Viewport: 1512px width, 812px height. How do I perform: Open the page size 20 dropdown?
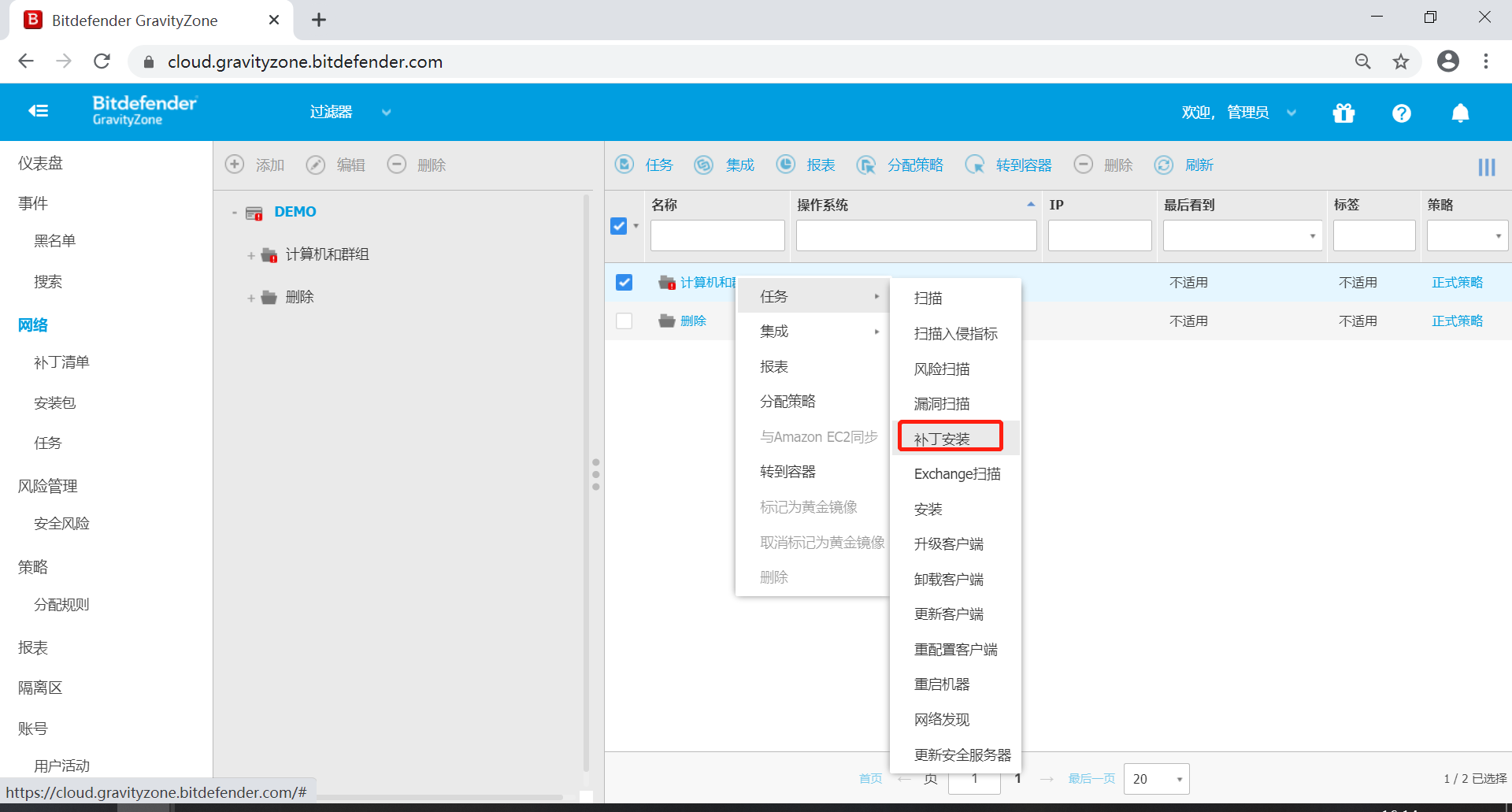click(1156, 779)
